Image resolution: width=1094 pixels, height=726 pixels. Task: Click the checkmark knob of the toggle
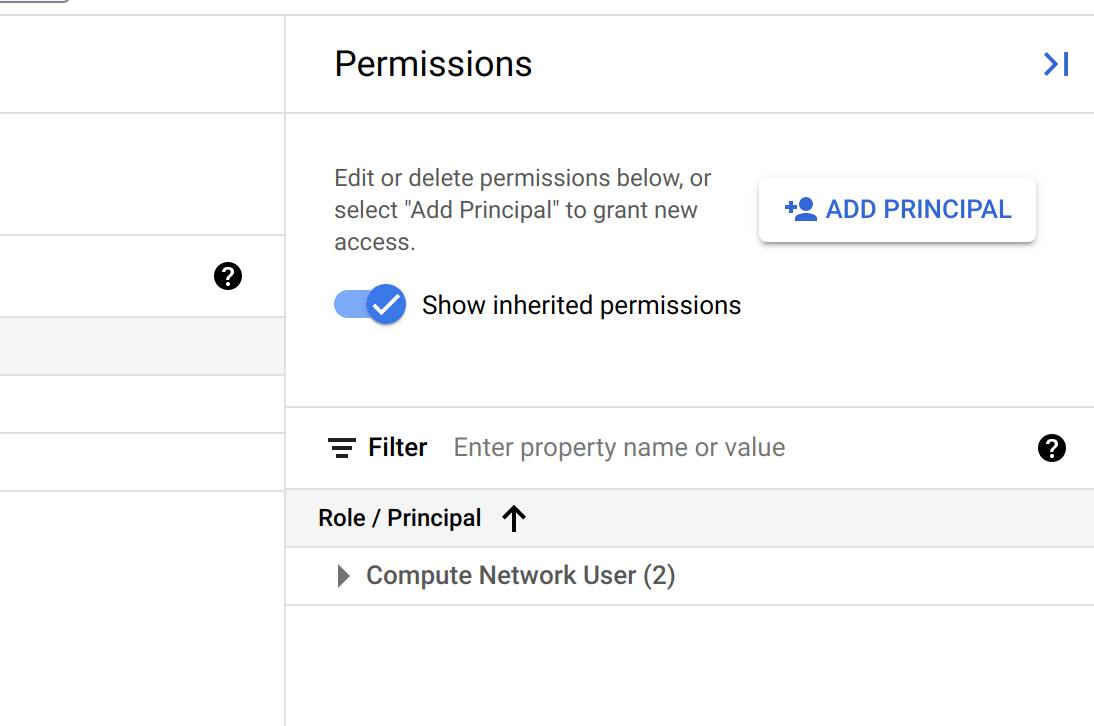pos(386,304)
